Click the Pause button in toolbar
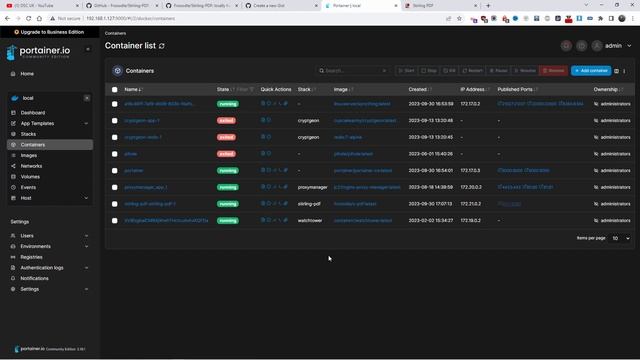Viewport: 640px width, 360px height. (x=498, y=71)
